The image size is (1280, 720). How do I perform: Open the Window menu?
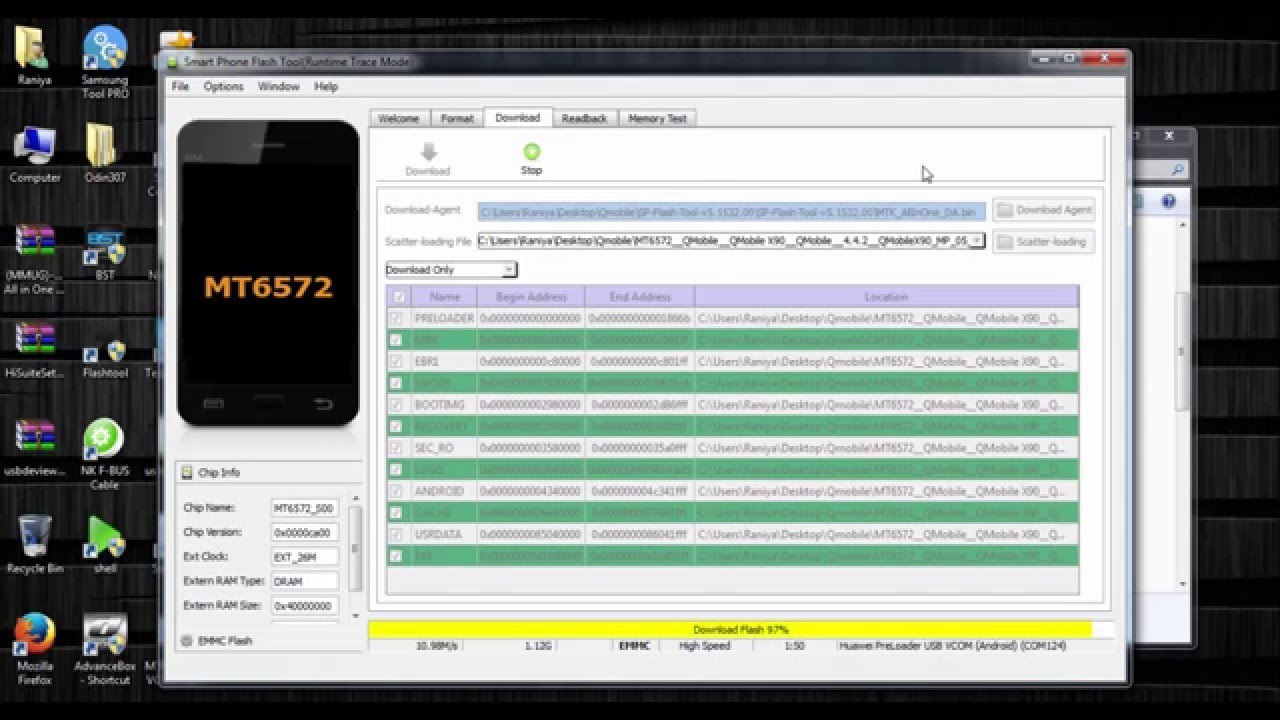click(278, 87)
